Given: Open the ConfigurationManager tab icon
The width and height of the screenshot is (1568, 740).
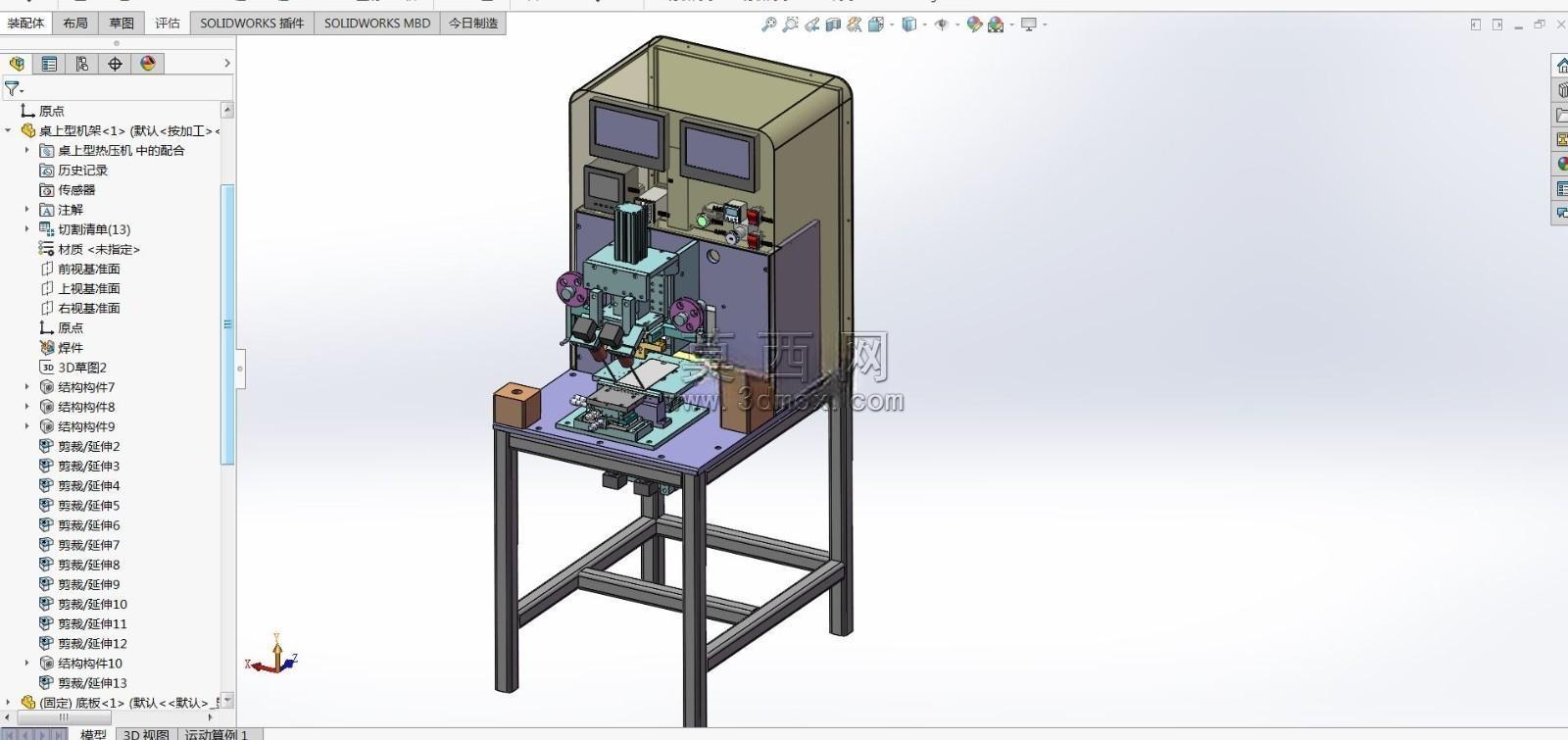Looking at the screenshot, I should coord(82,64).
